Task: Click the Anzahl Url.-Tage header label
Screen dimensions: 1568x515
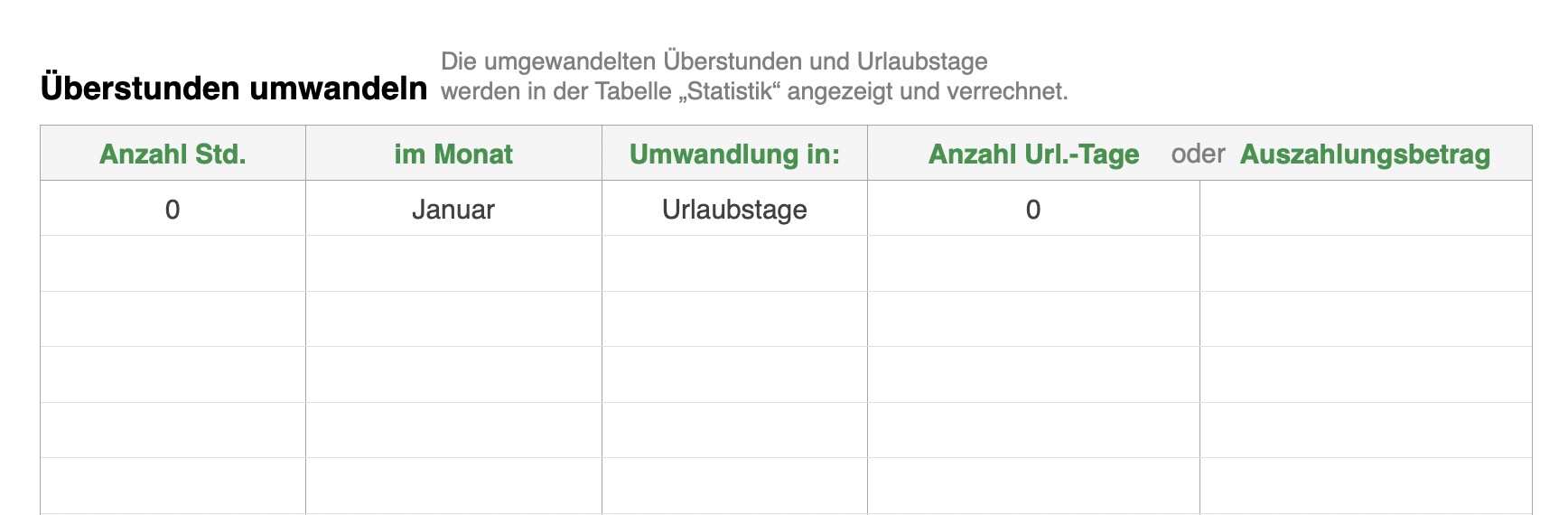Action: 1033,154
